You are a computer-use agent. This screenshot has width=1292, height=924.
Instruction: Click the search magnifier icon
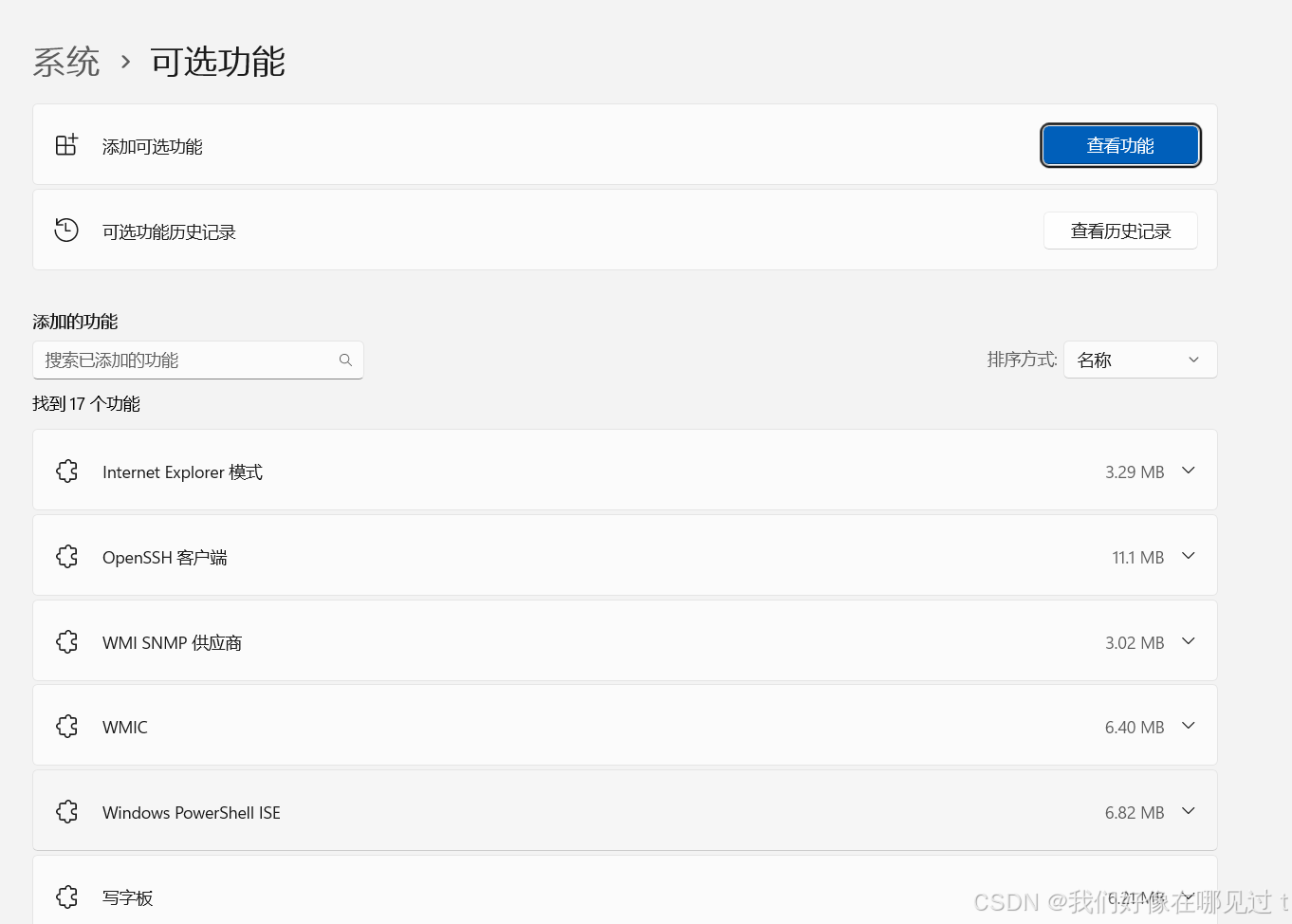pos(345,360)
